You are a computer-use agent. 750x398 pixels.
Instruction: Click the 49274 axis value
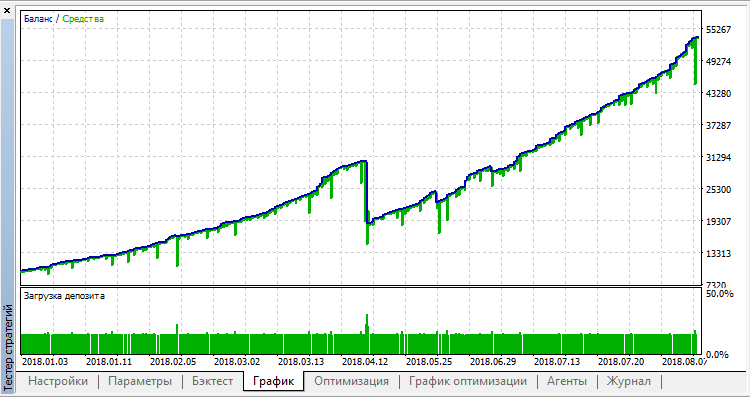718,62
